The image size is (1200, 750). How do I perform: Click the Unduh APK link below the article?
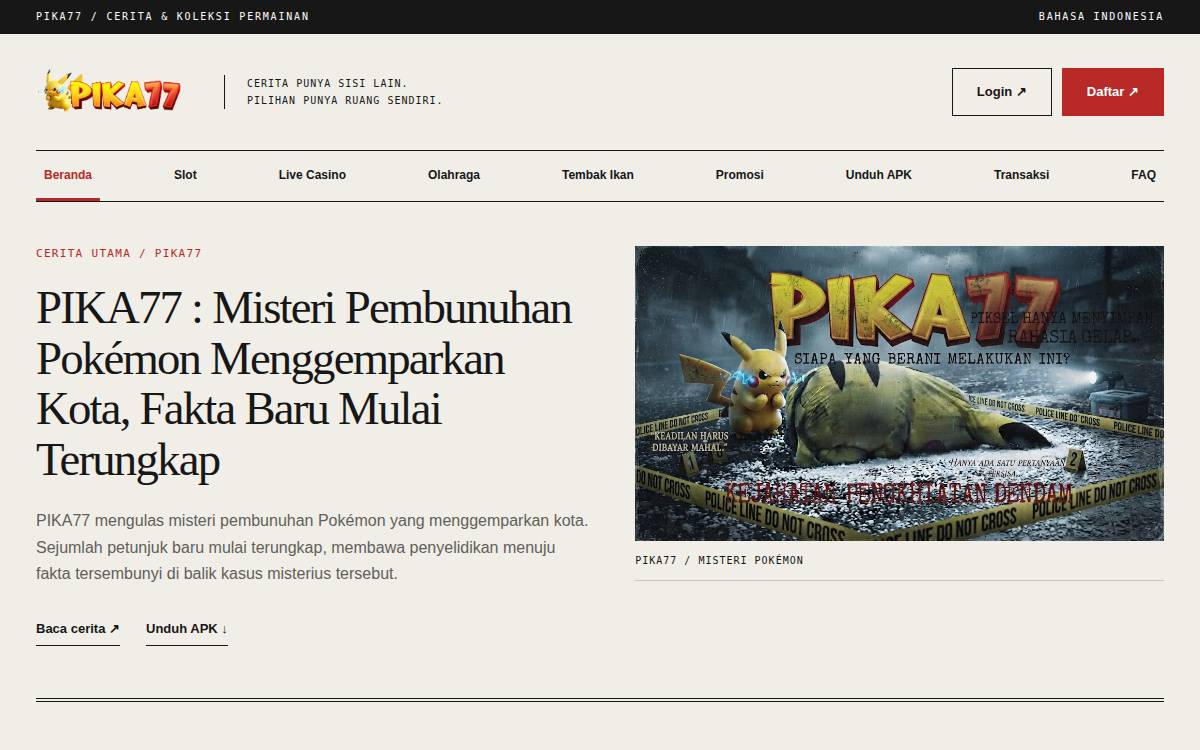(x=187, y=629)
